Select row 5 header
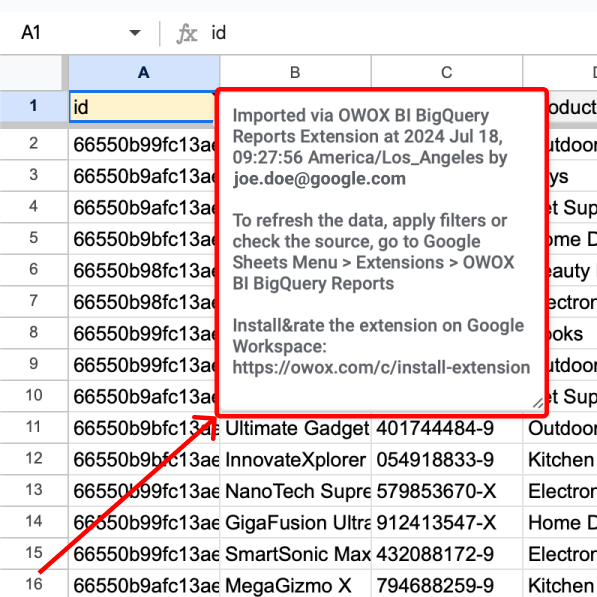This screenshot has width=597, height=597. [x=34, y=238]
